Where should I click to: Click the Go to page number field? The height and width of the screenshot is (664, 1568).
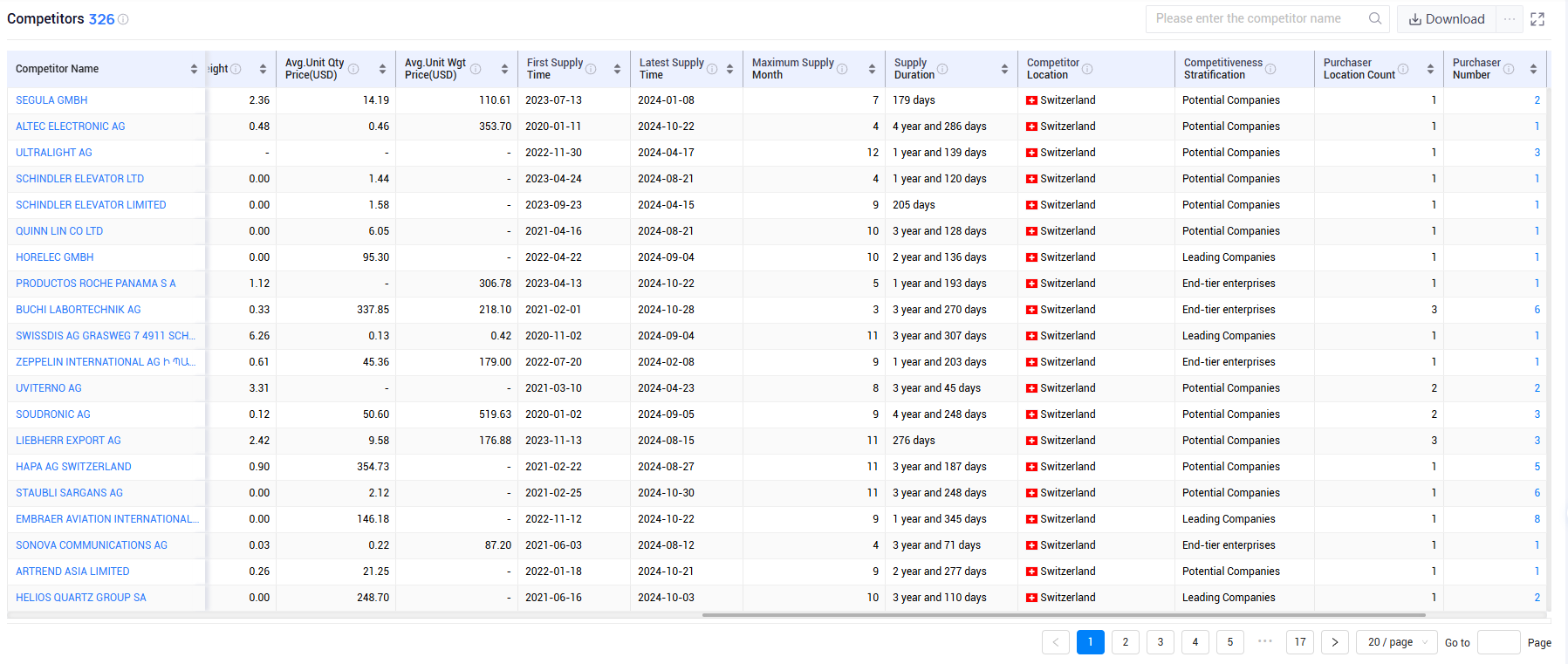point(1499,642)
